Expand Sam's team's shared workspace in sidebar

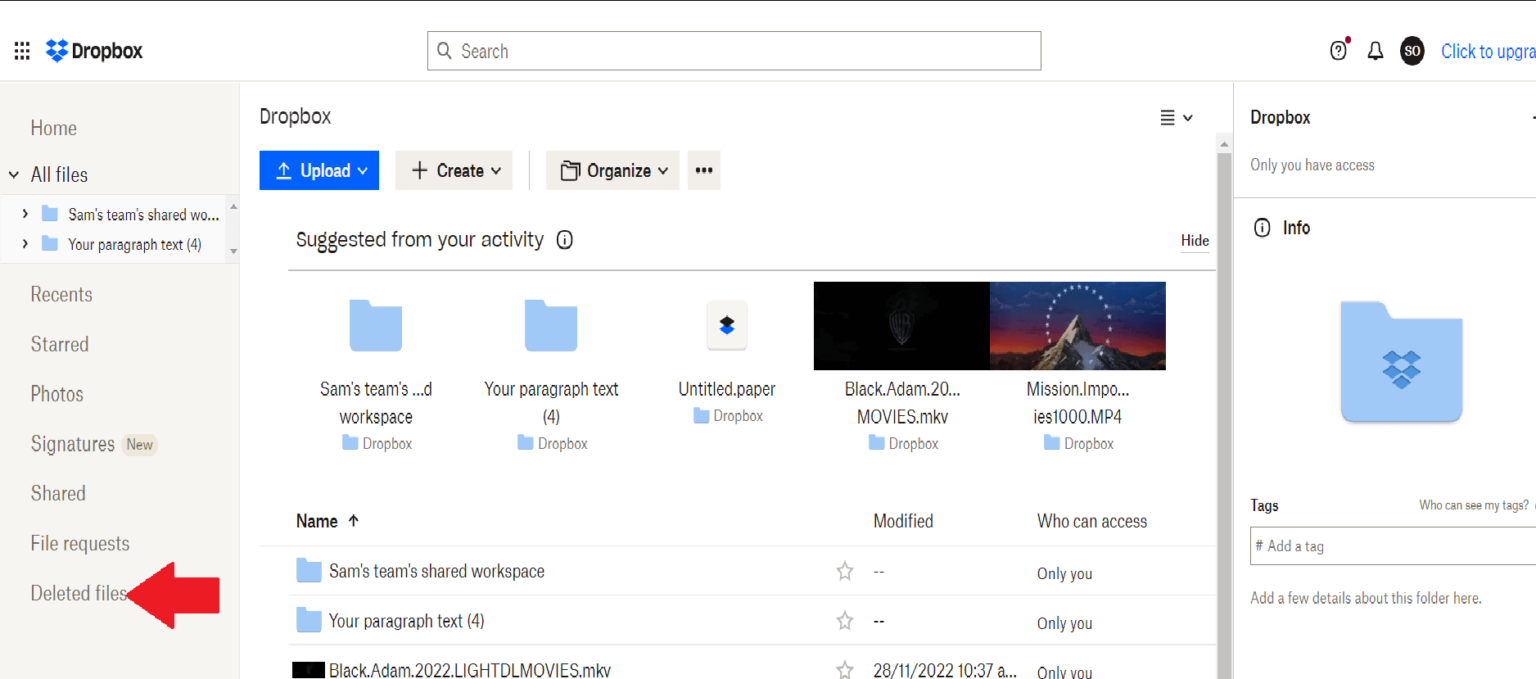pyautogui.click(x=25, y=214)
